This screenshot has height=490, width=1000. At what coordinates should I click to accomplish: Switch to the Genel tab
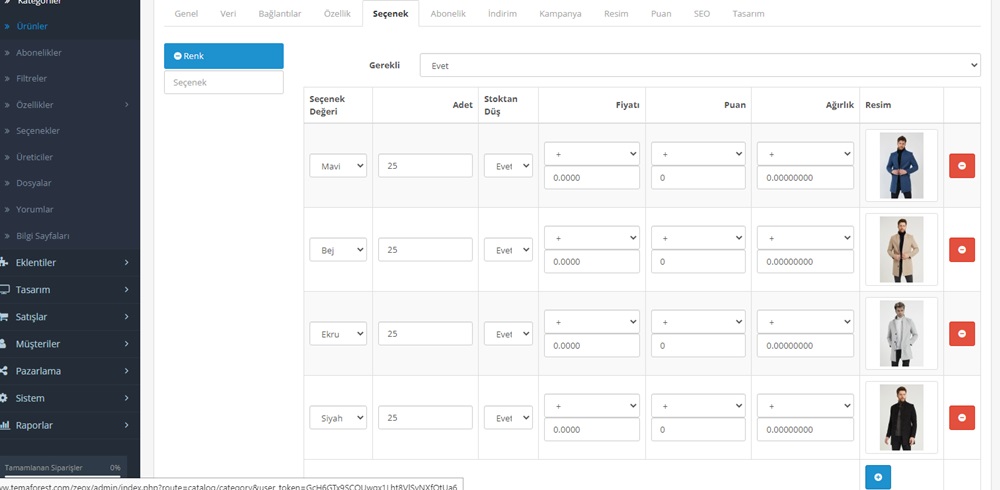point(186,14)
